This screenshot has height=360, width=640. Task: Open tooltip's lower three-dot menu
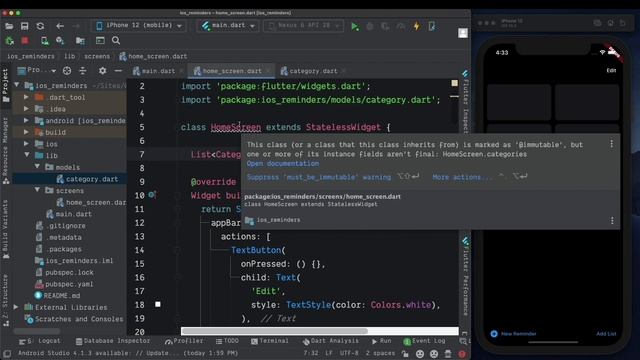tap(612, 220)
